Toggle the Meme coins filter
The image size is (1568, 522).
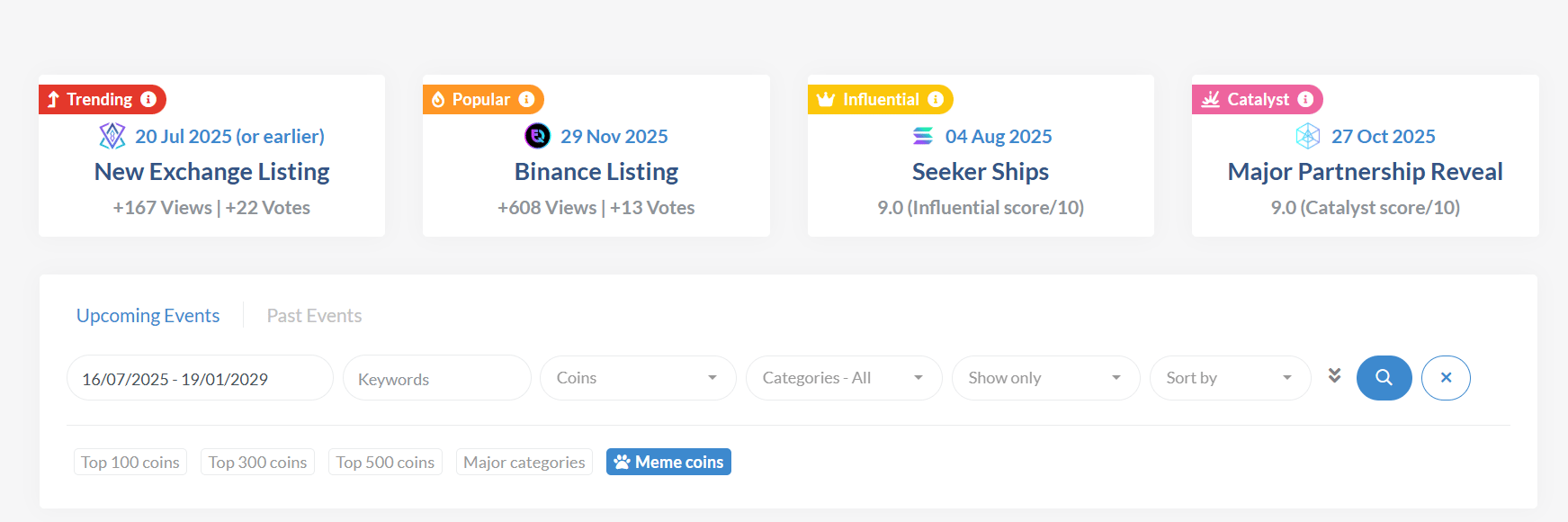click(x=668, y=462)
